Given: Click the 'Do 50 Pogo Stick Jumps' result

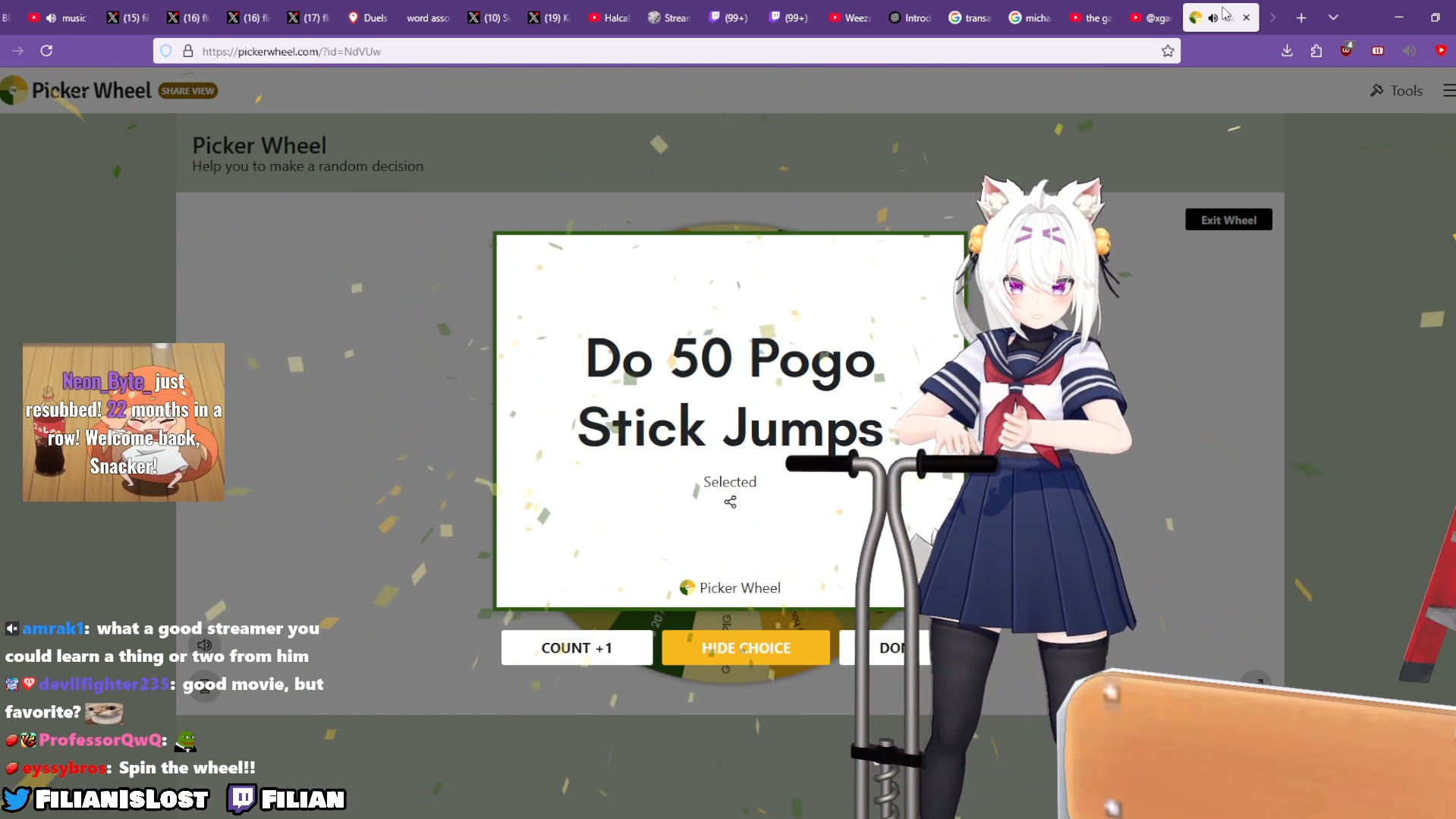Looking at the screenshot, I should point(730,392).
